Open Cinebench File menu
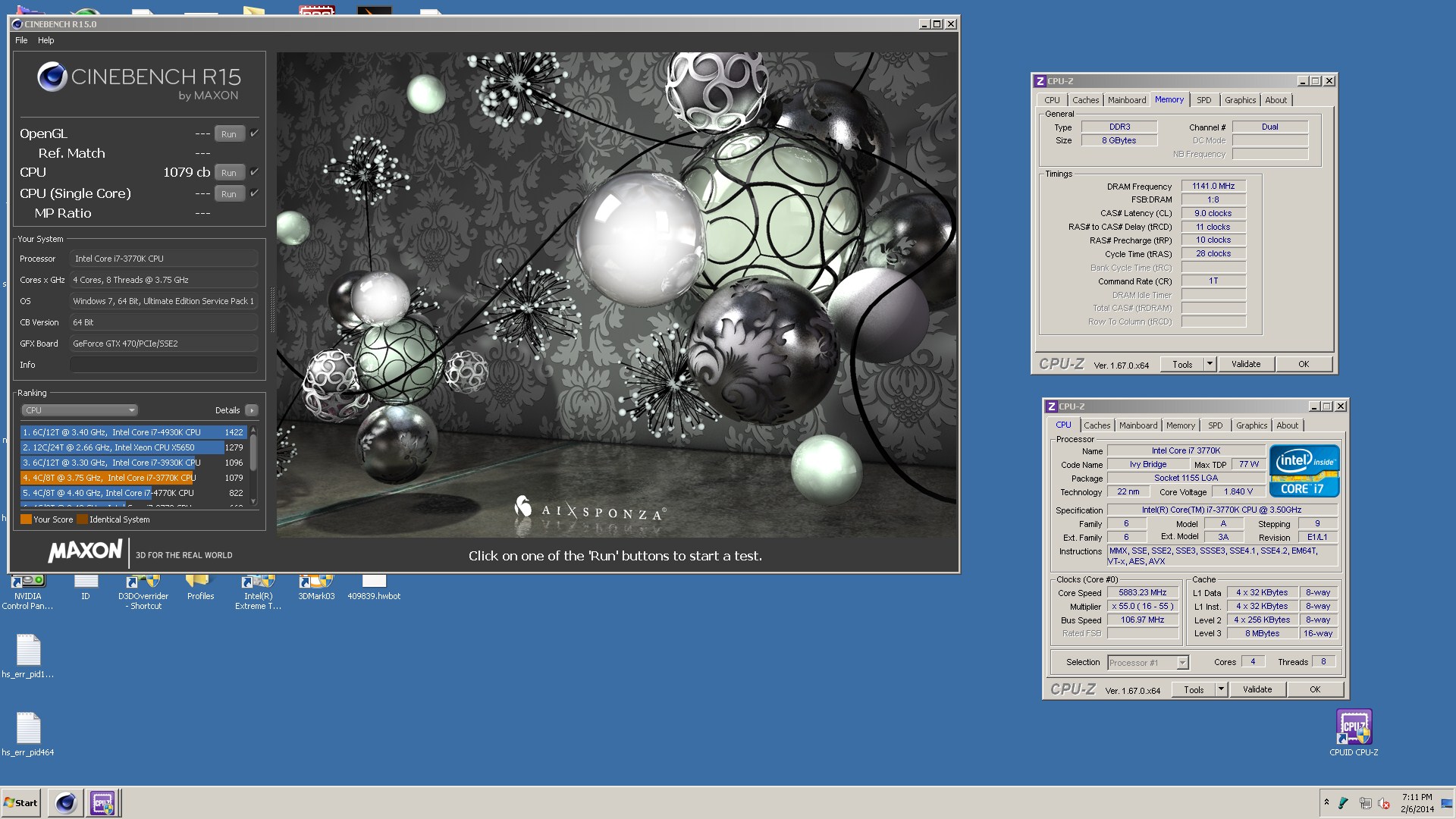This screenshot has width=1456, height=819. tap(21, 40)
